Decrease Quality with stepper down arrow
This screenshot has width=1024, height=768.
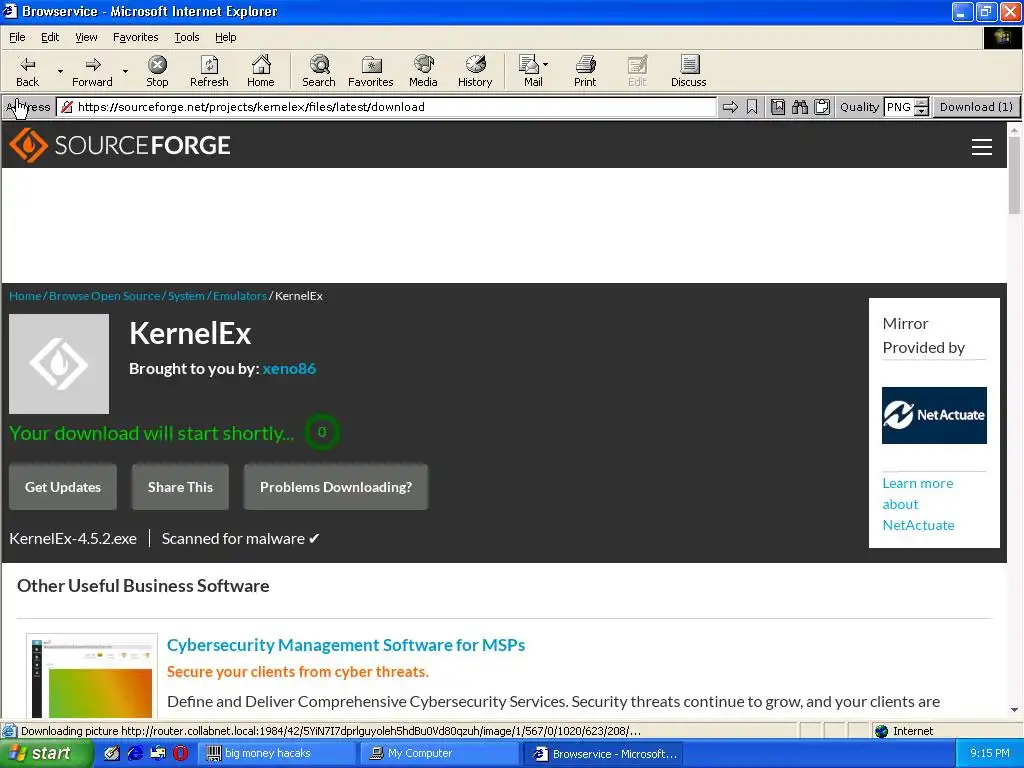point(921,112)
